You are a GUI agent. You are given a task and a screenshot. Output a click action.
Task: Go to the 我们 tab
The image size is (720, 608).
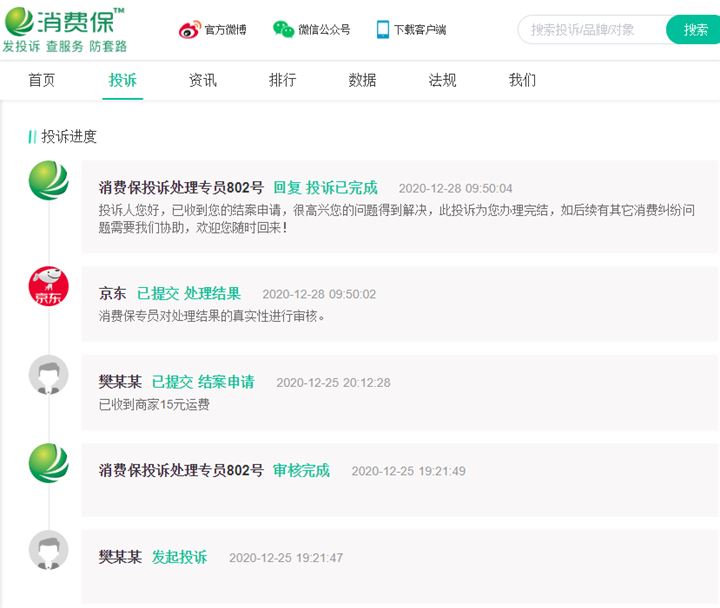[x=522, y=80]
